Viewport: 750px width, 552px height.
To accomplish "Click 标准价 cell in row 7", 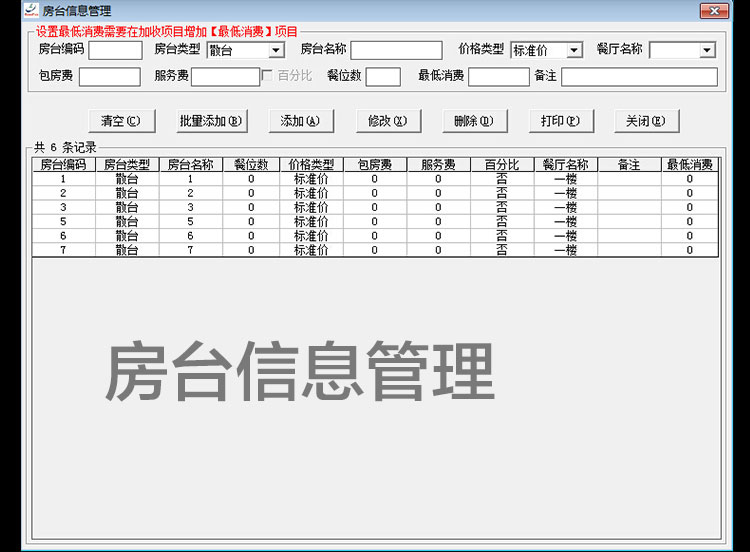I will click(x=311, y=250).
